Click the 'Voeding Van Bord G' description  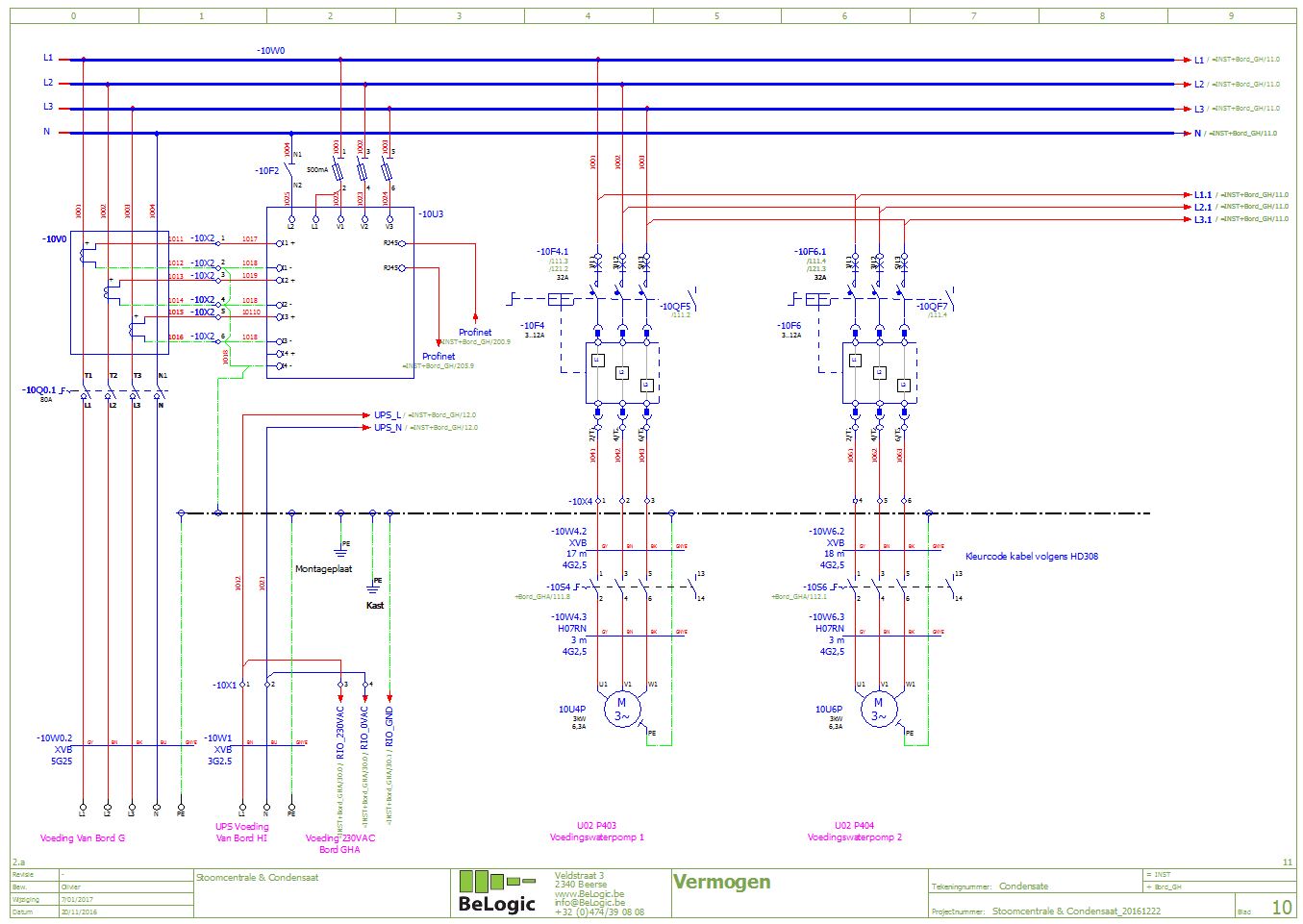(83, 838)
